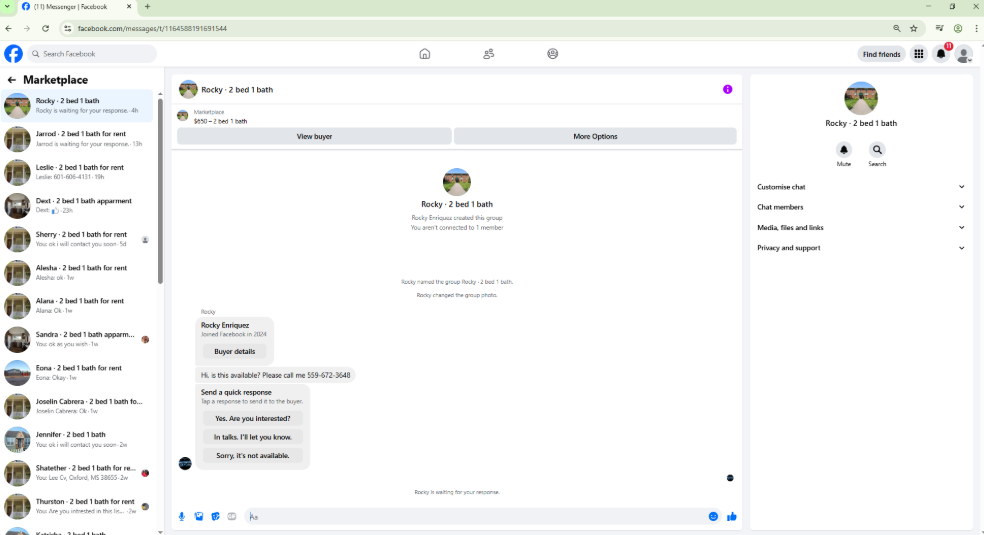Click the conversation list scrollbar
Viewport: 984px width, 535px height.
point(160,191)
